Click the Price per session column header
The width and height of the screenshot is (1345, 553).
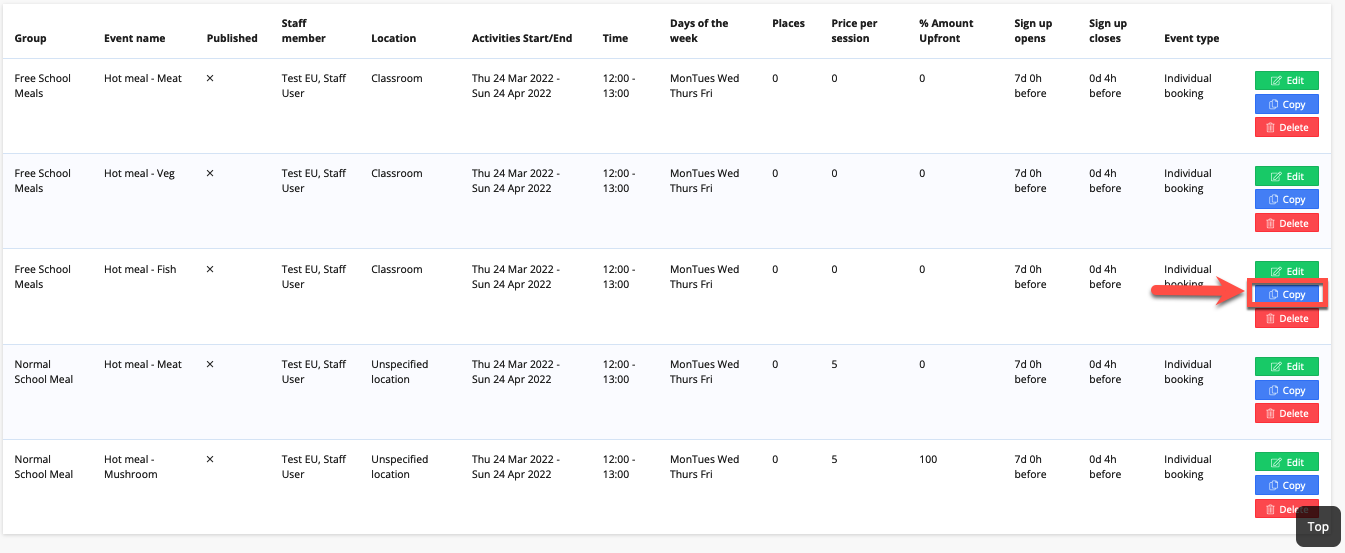(850, 31)
